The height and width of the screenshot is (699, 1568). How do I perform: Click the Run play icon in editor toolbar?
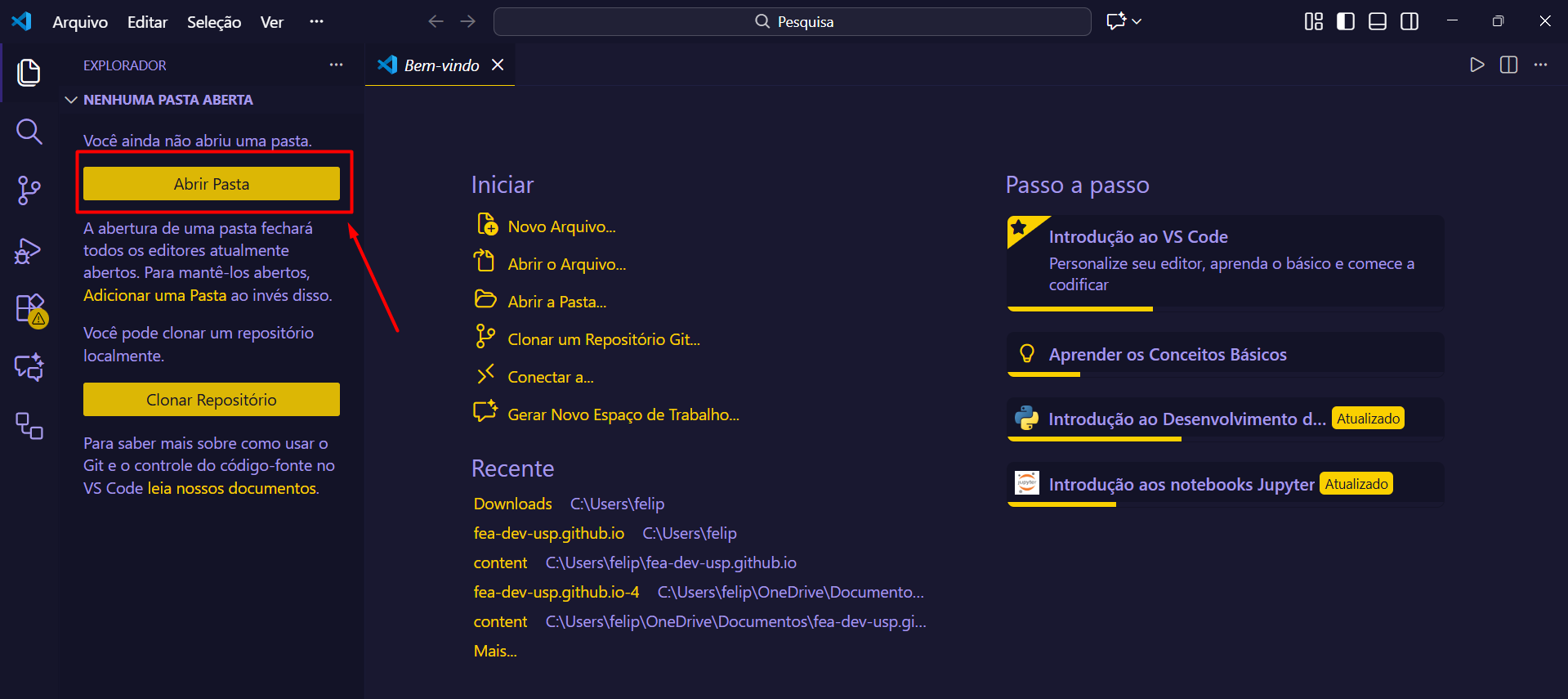(1476, 65)
